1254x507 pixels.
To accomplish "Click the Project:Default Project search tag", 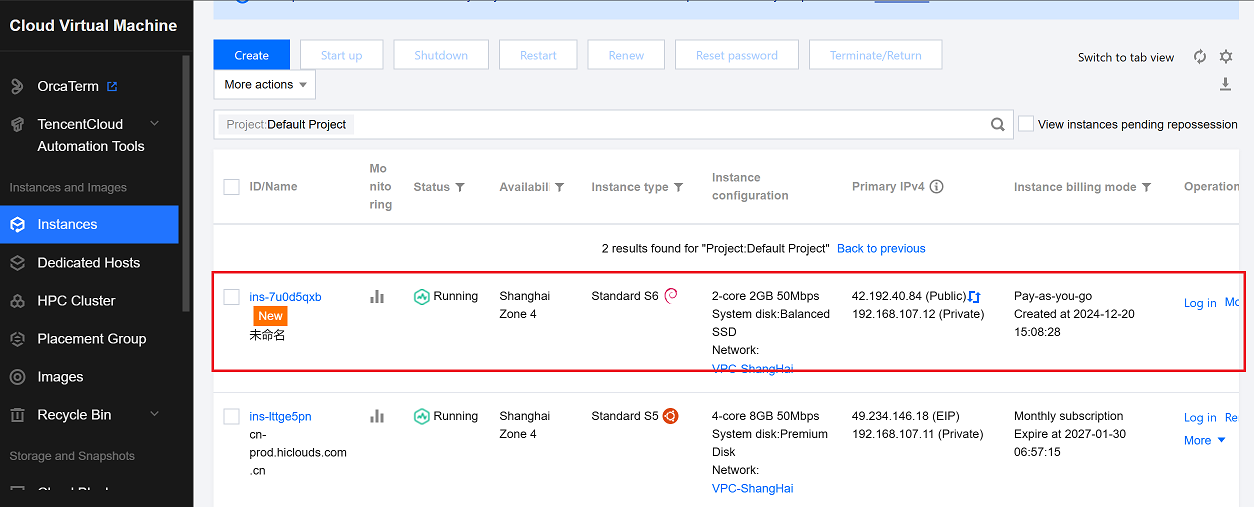I will (x=286, y=125).
